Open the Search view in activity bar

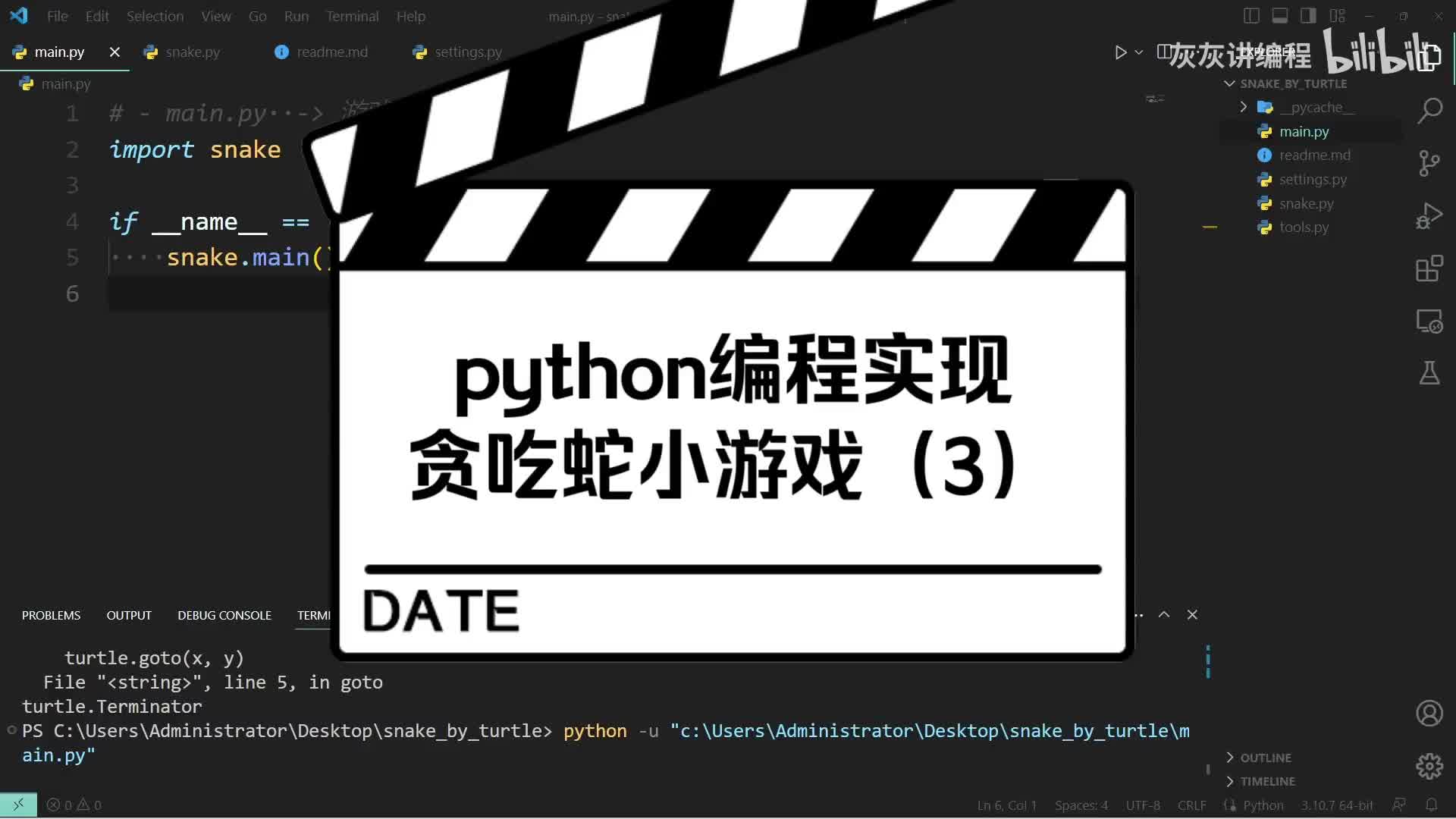click(x=1429, y=111)
